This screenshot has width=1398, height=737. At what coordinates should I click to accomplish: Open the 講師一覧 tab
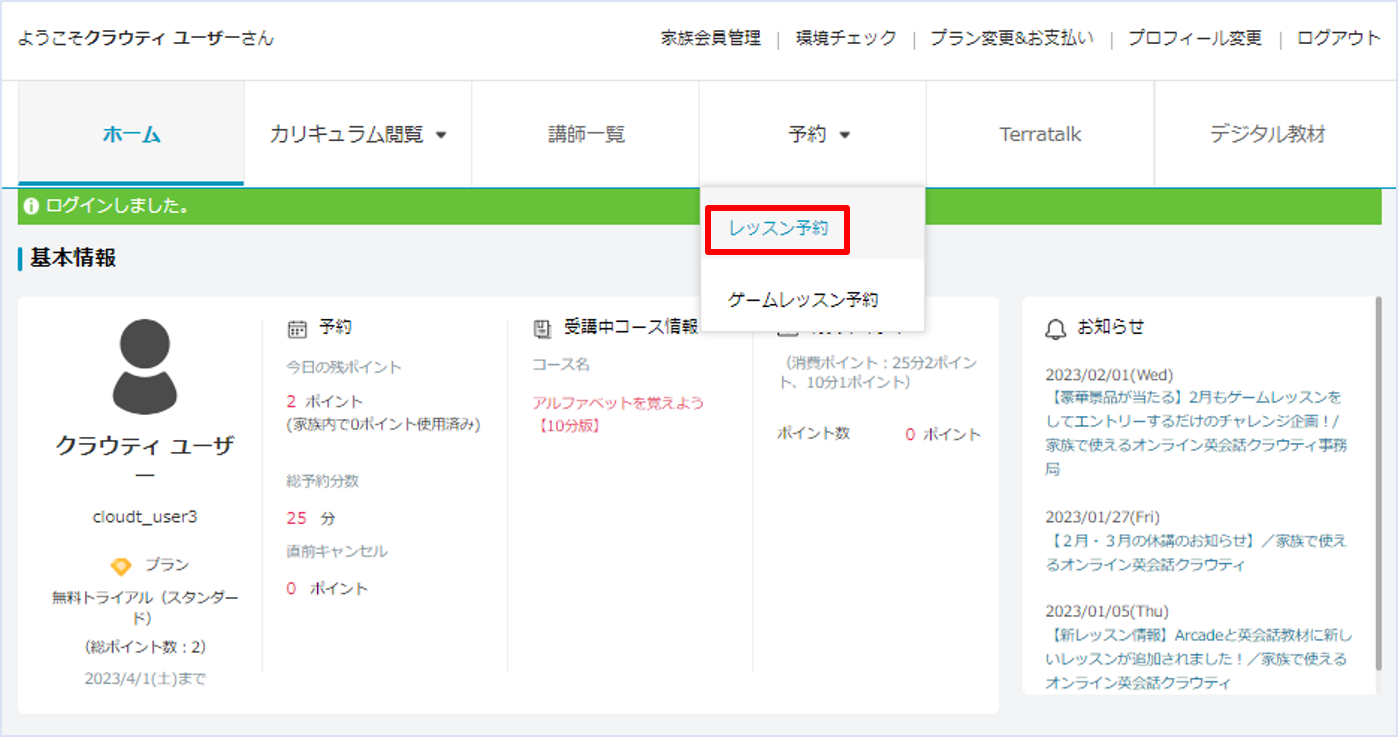[586, 134]
